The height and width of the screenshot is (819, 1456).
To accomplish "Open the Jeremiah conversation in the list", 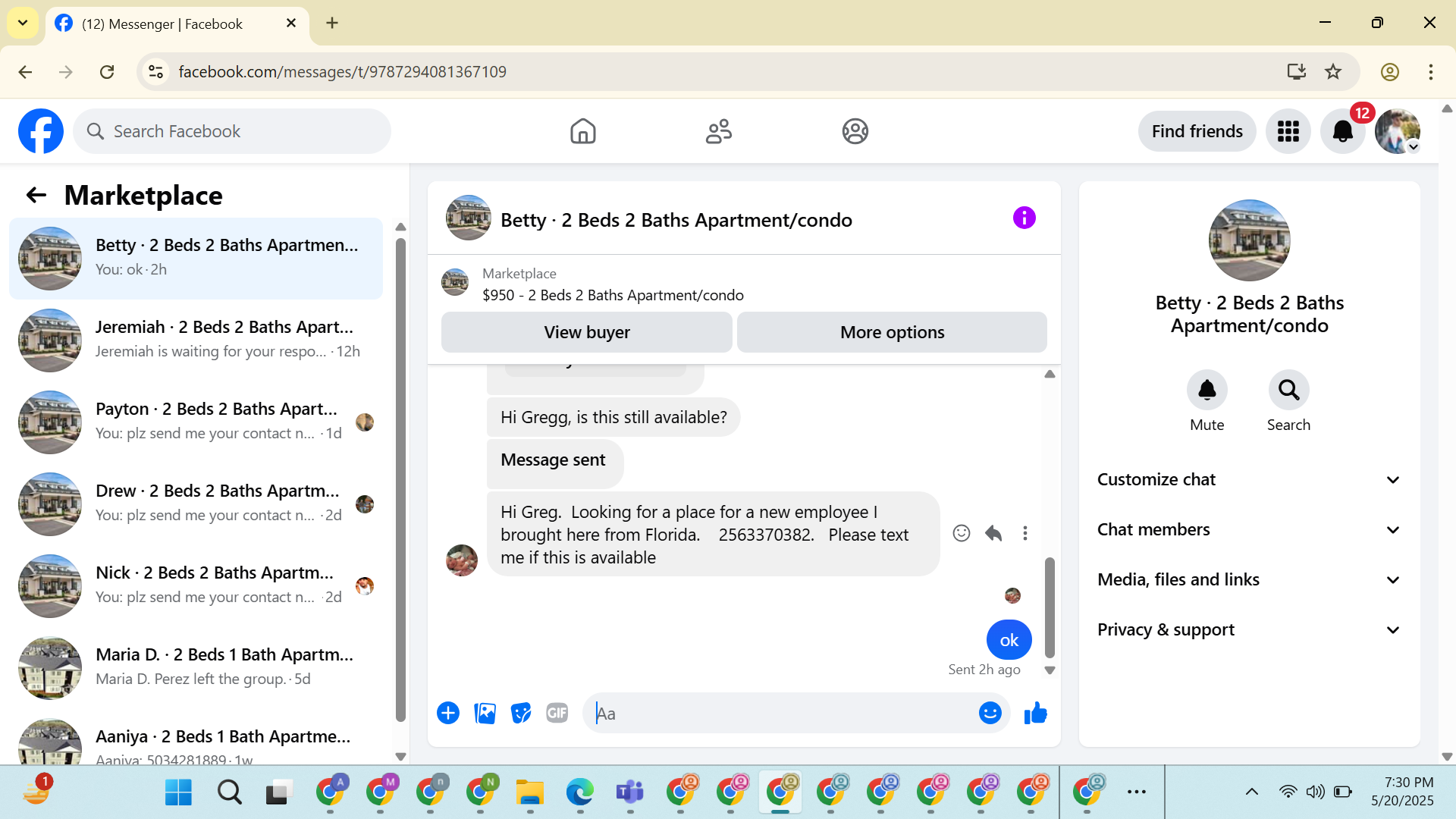I will [197, 340].
